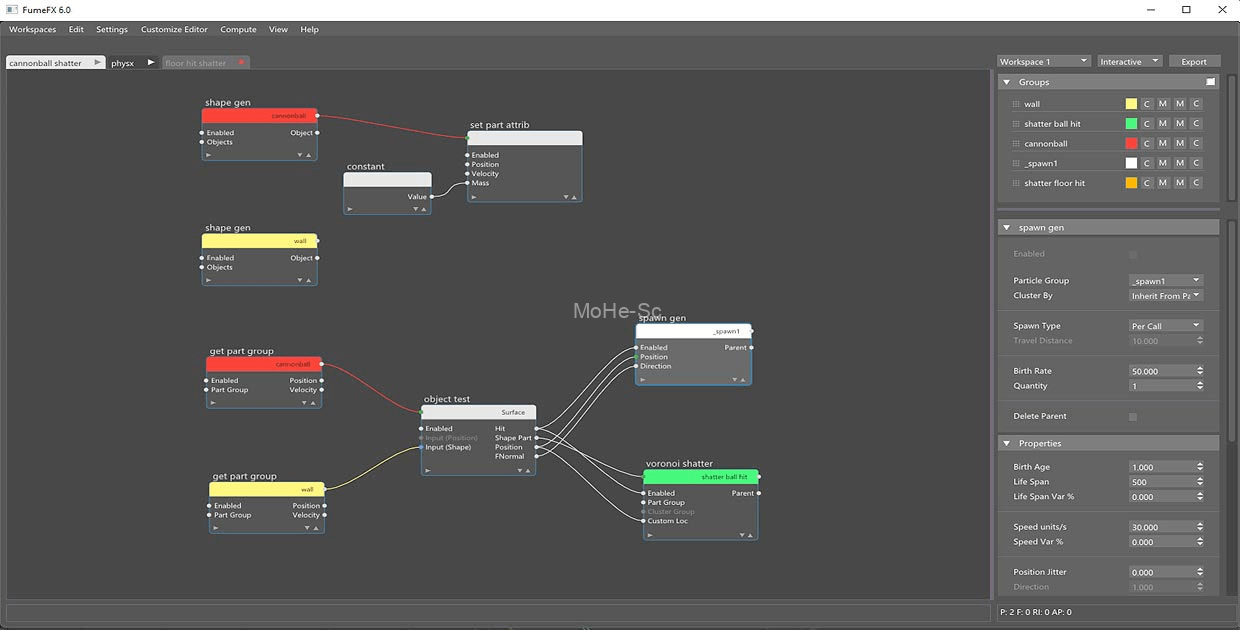Click the Hit output port on object test node

(537, 429)
